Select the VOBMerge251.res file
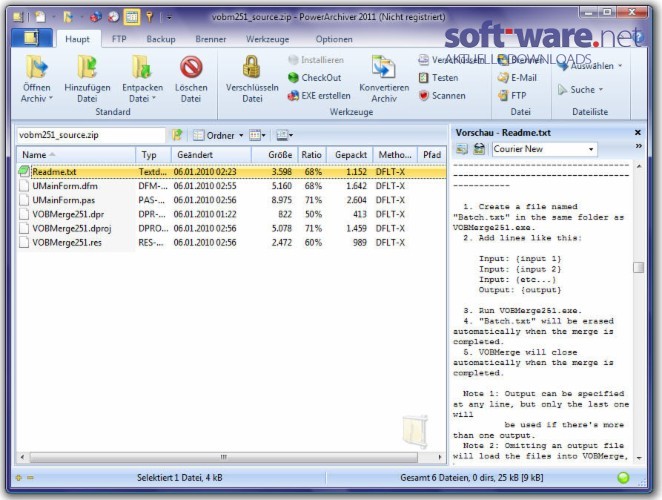 pos(67,243)
